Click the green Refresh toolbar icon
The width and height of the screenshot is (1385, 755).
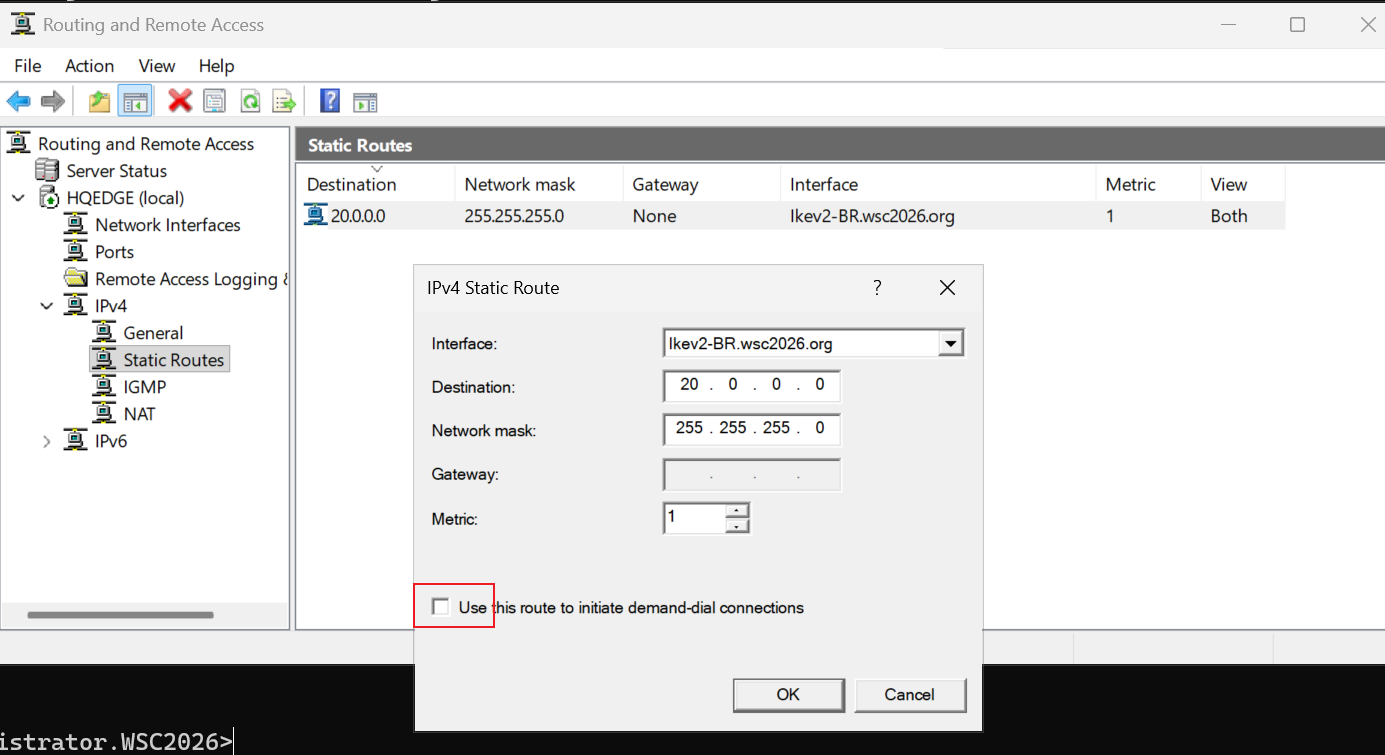(x=250, y=101)
